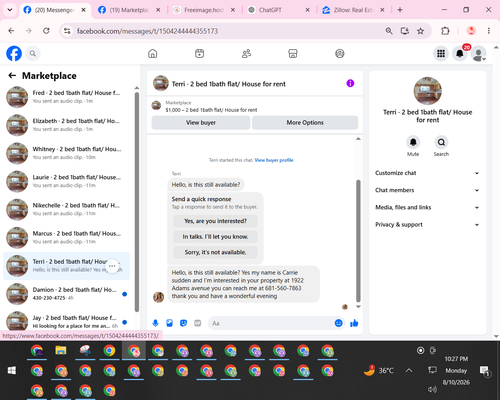This screenshot has height=400, width=500.
Task: Bookmark this page with the star
Action: (420, 31)
